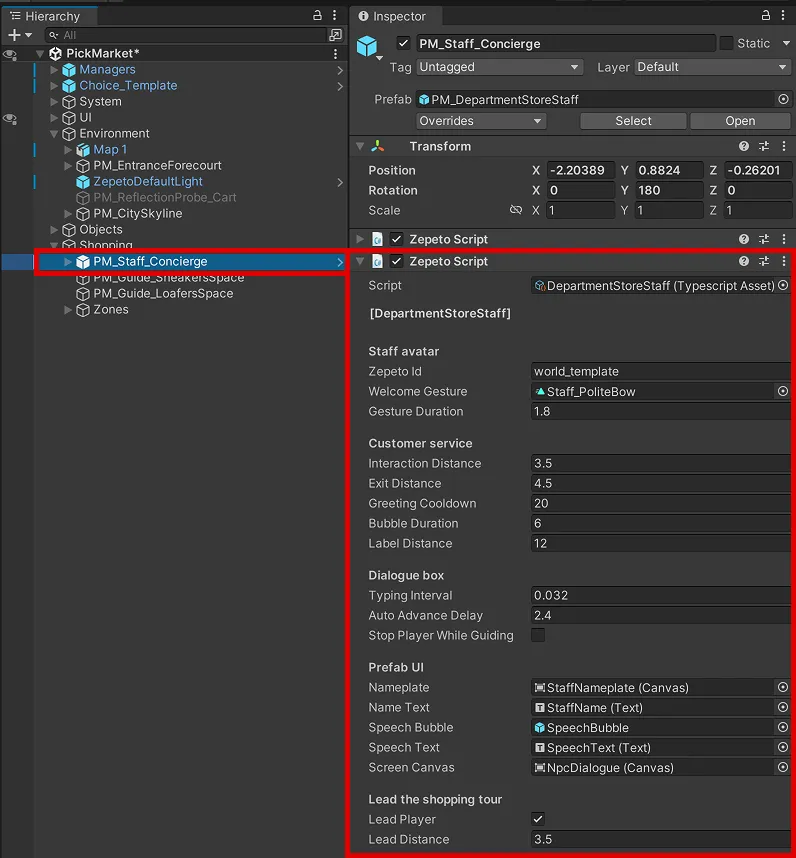The height and width of the screenshot is (858, 796).
Task: Click the Position X value field
Action: 580,170
